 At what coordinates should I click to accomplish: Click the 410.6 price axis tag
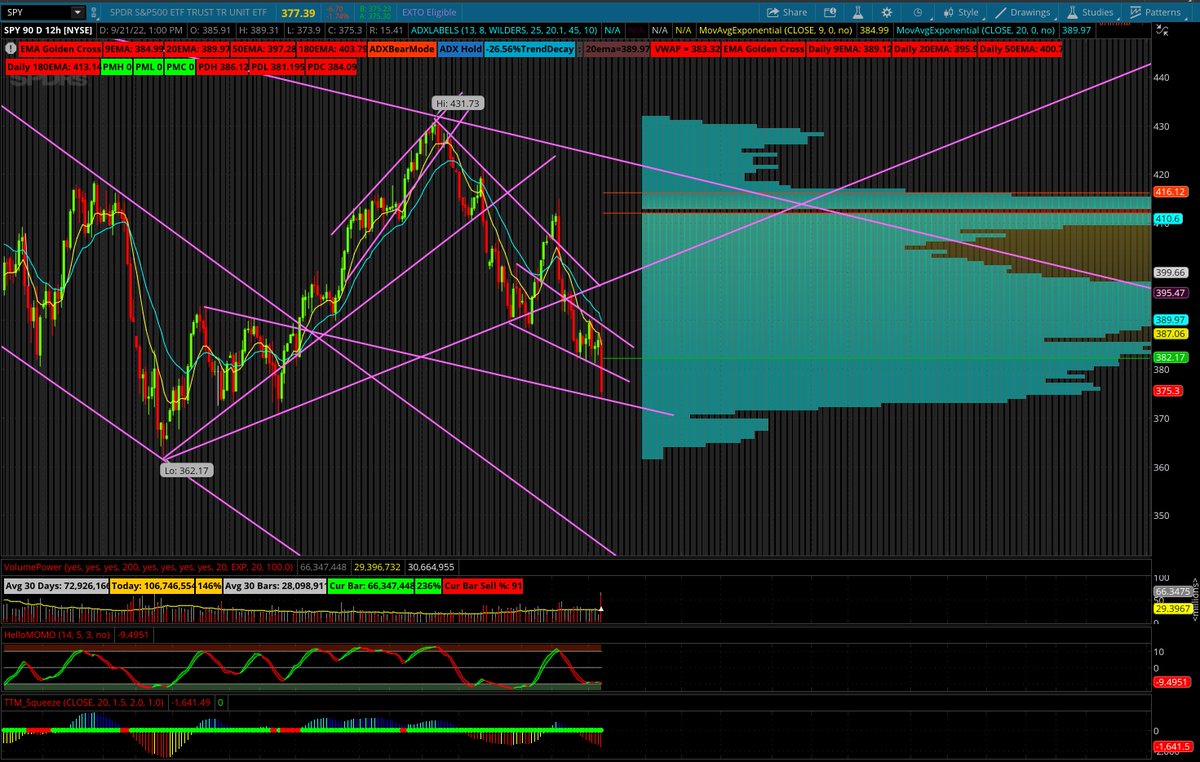coord(1167,218)
